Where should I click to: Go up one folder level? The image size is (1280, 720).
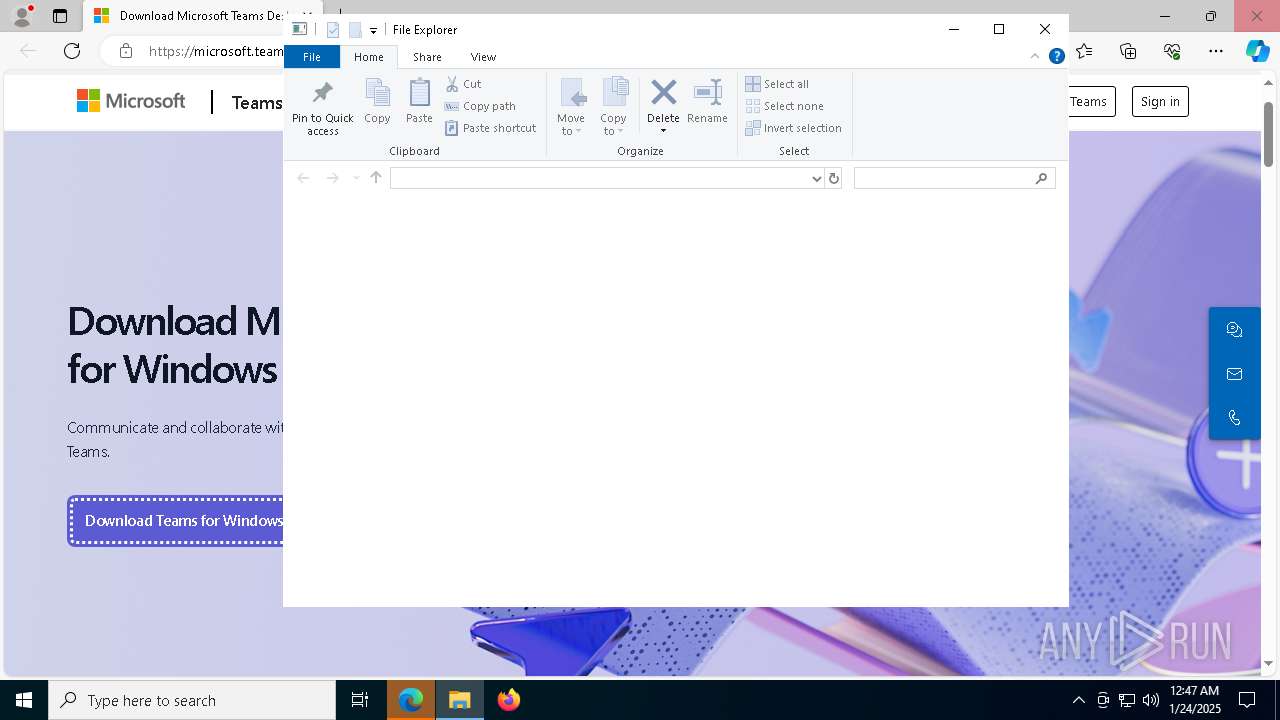tap(376, 178)
